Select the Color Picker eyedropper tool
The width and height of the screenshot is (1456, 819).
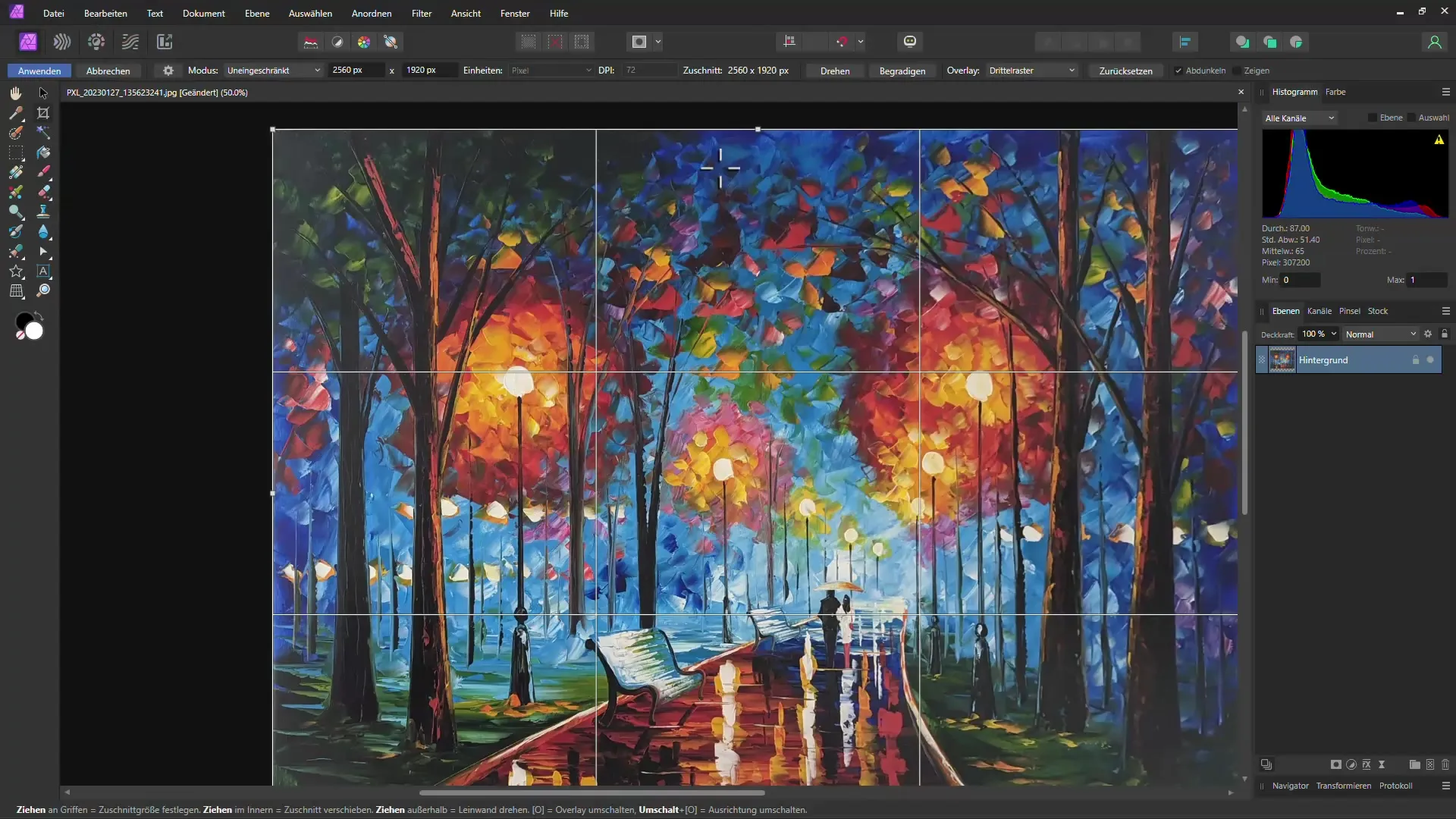coord(16,113)
